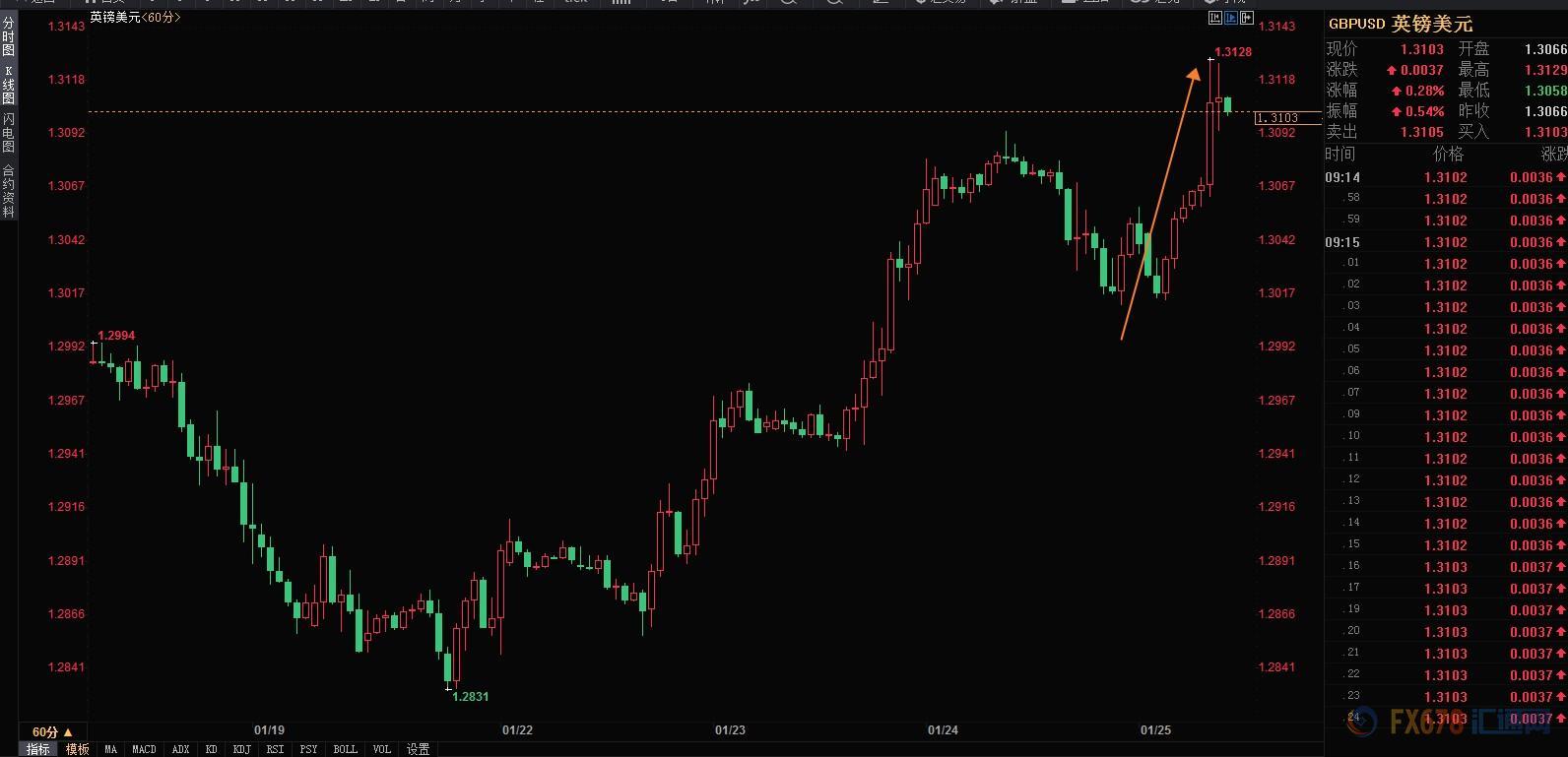
Task: Click the 最高 label in quote panel
Action: point(1473,70)
